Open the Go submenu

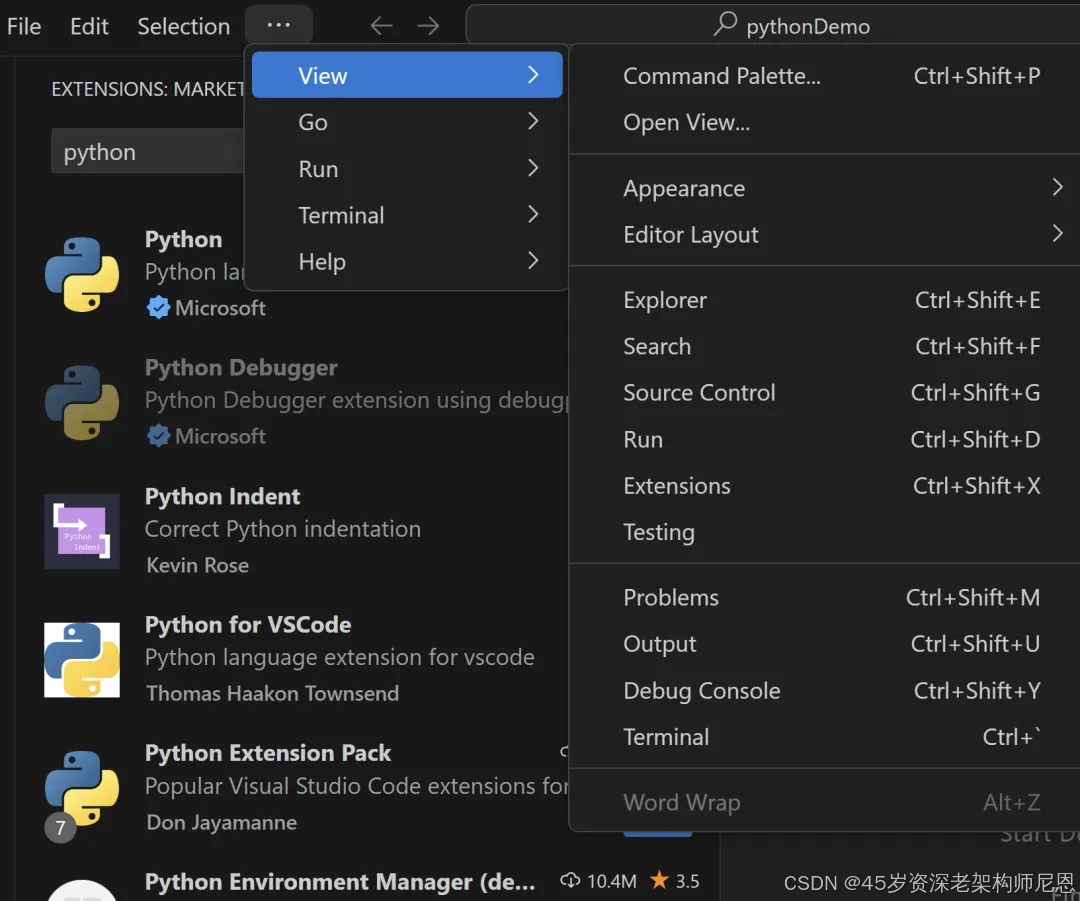pos(407,121)
